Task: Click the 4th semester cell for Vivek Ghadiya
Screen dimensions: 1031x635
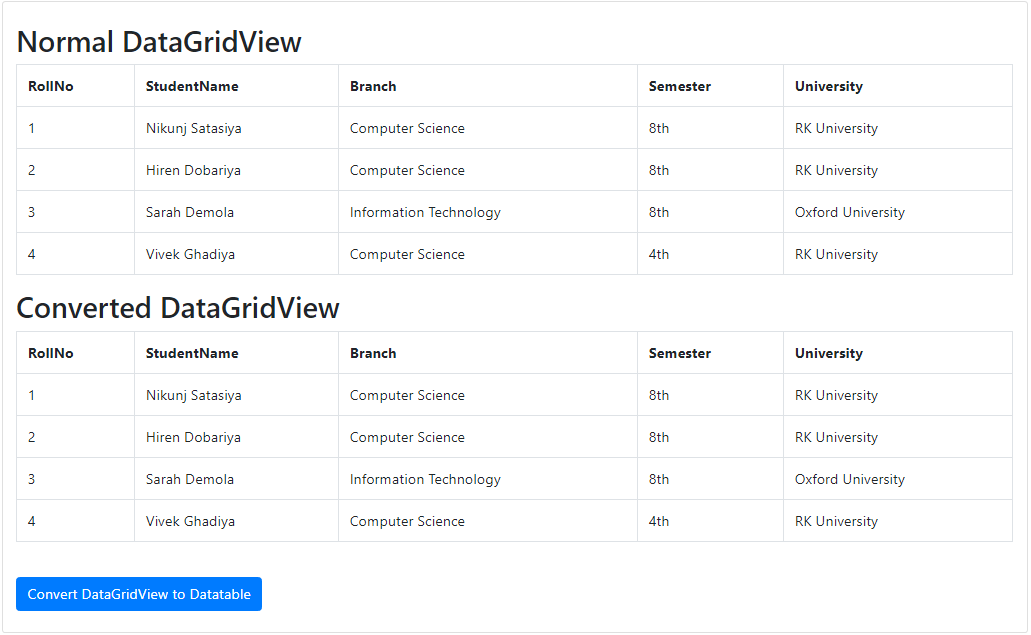Action: 659,254
